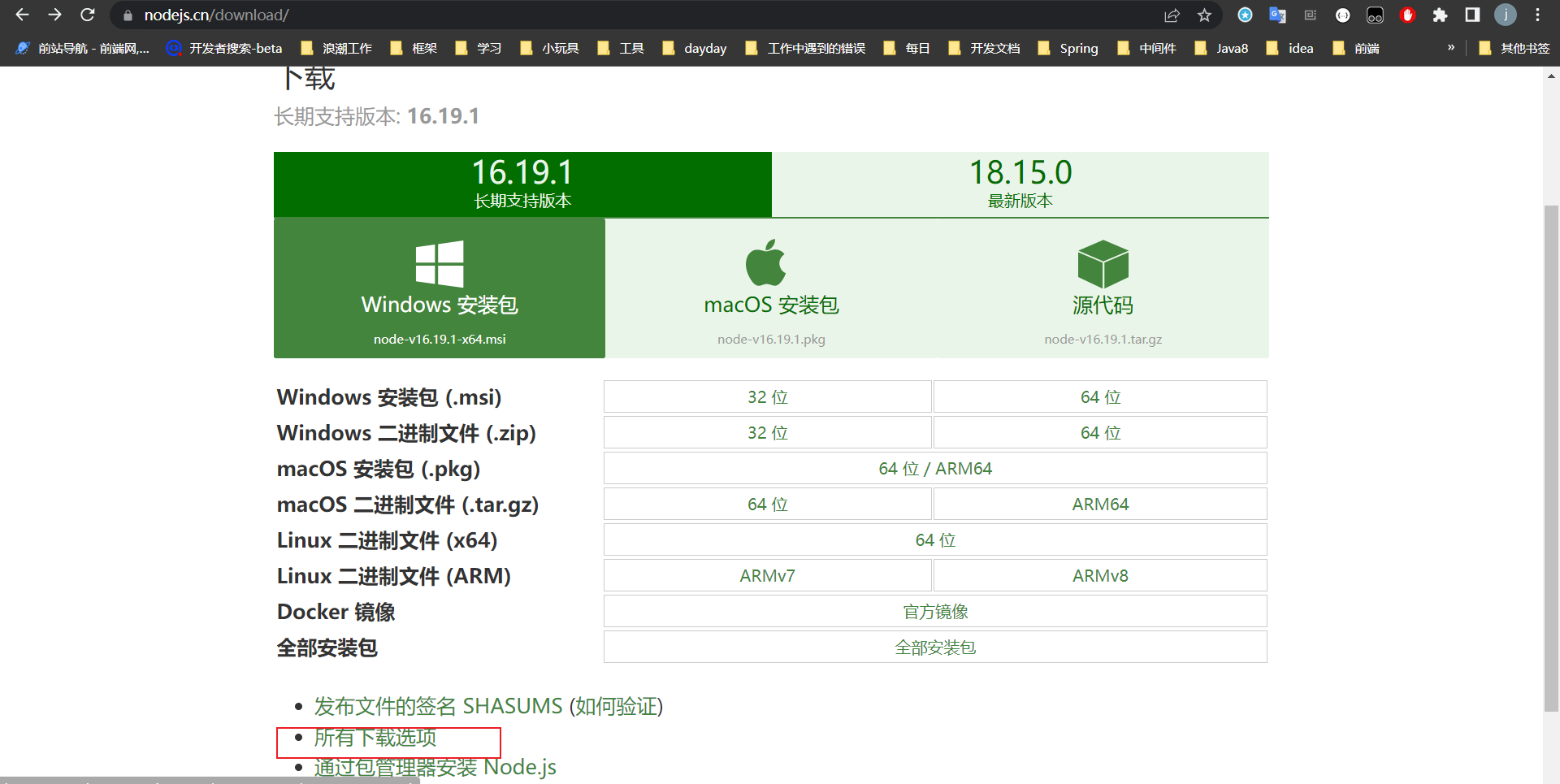Select the 18.15.0 最新版本 tab
This screenshot has width=1560, height=784.
[x=1020, y=184]
